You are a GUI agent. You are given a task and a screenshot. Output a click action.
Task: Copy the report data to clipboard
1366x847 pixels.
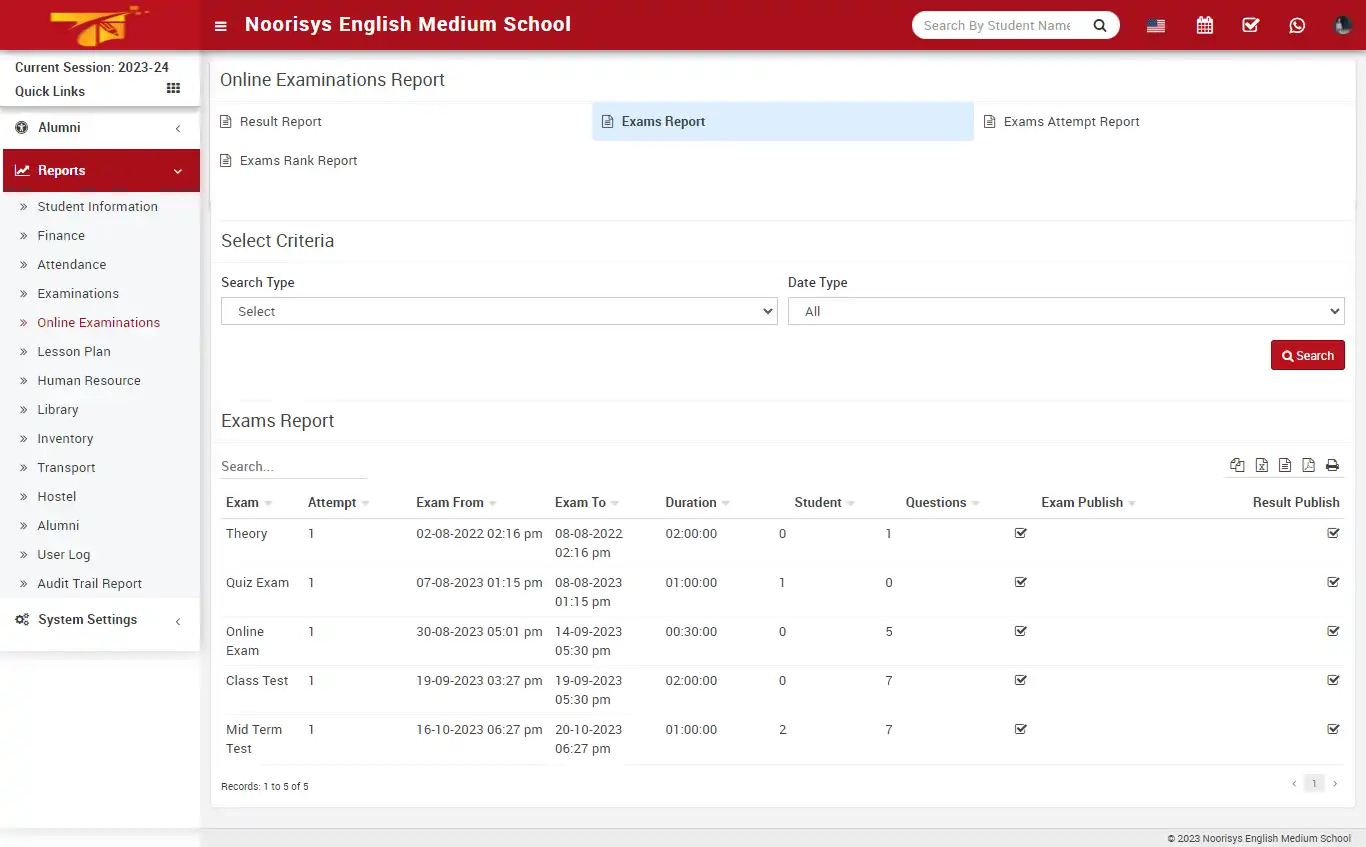[x=1237, y=465]
